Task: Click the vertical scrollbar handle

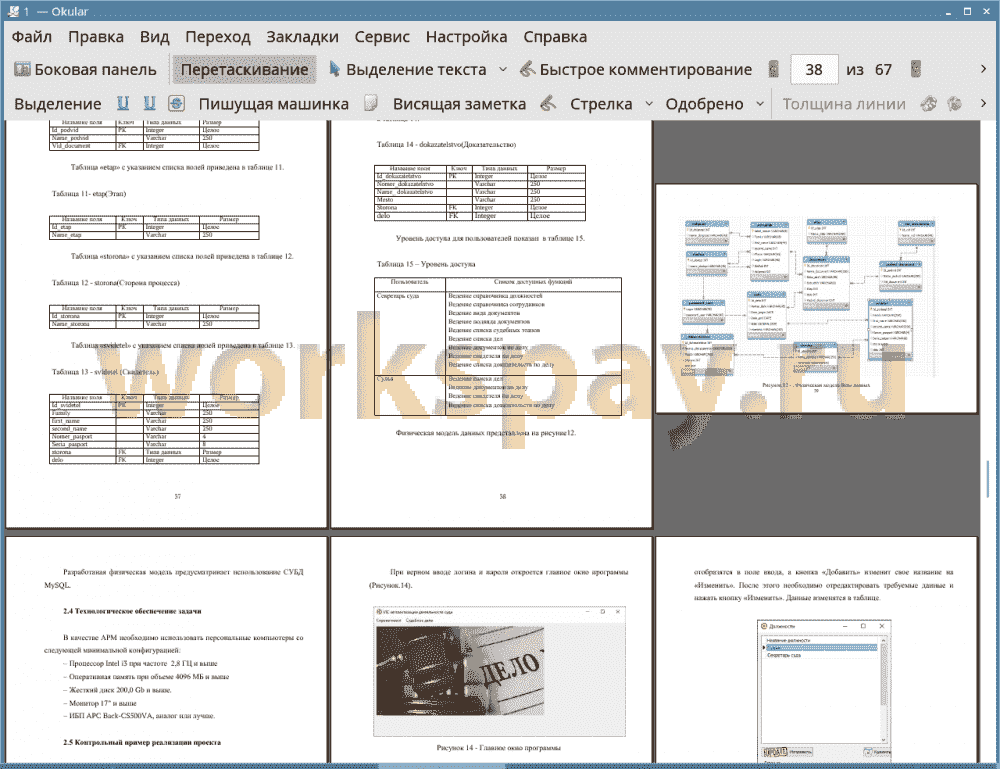Action: pyautogui.click(x=988, y=478)
